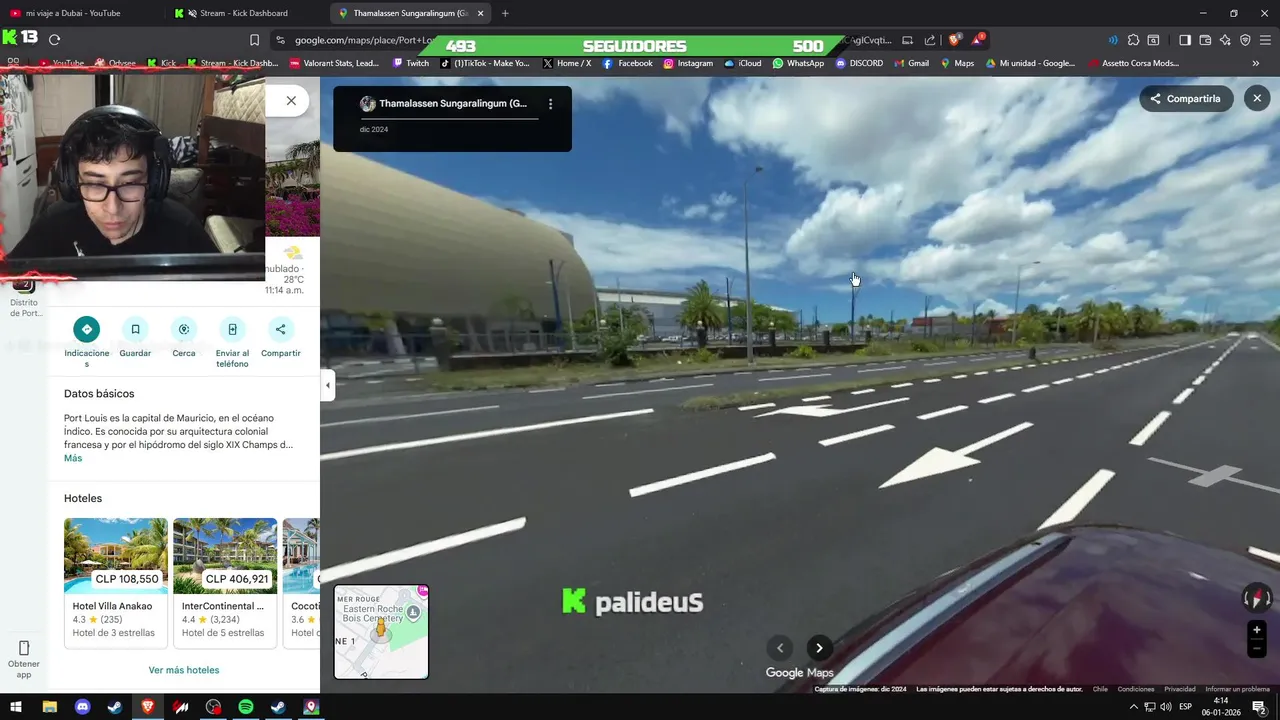
Task: Show hidden system tray icons
Action: (x=1133, y=707)
